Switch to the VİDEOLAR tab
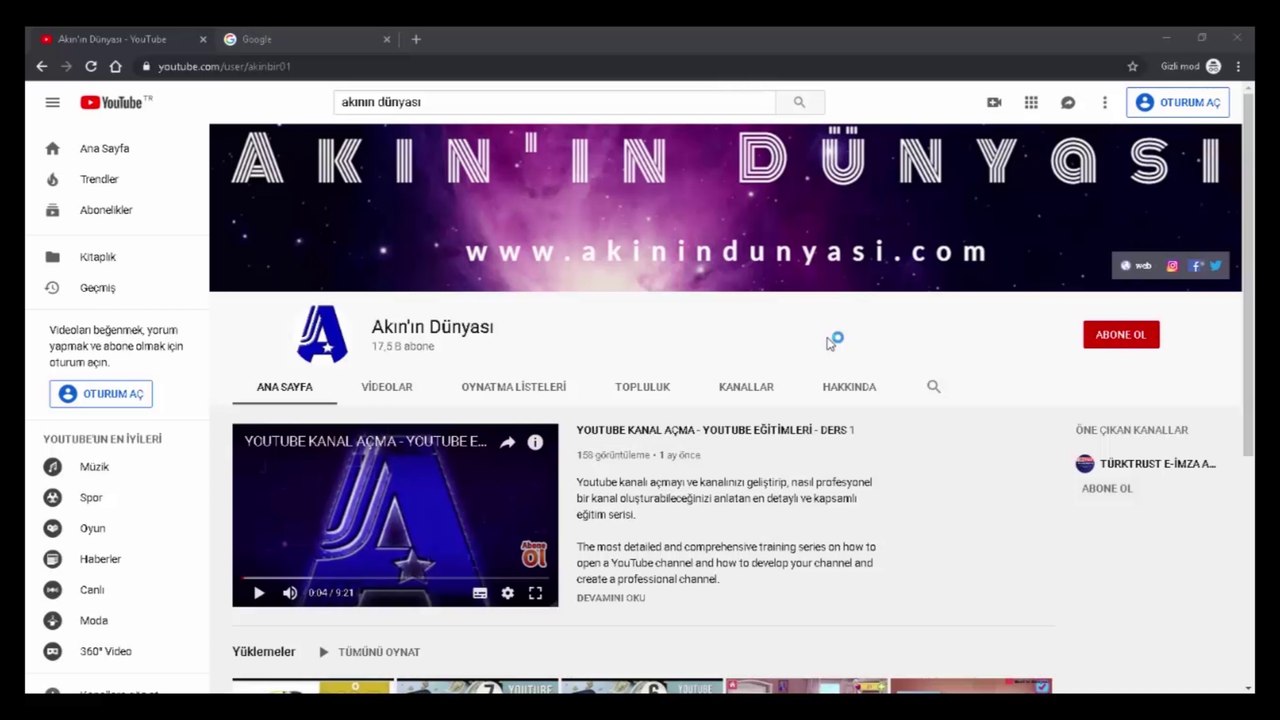 click(x=387, y=387)
